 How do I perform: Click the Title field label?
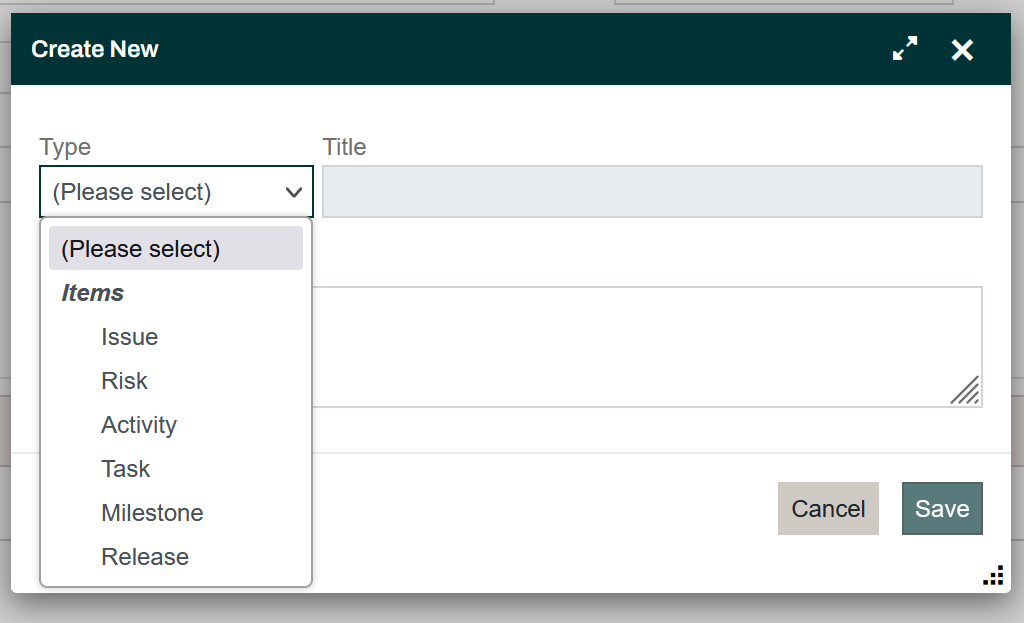click(x=344, y=147)
